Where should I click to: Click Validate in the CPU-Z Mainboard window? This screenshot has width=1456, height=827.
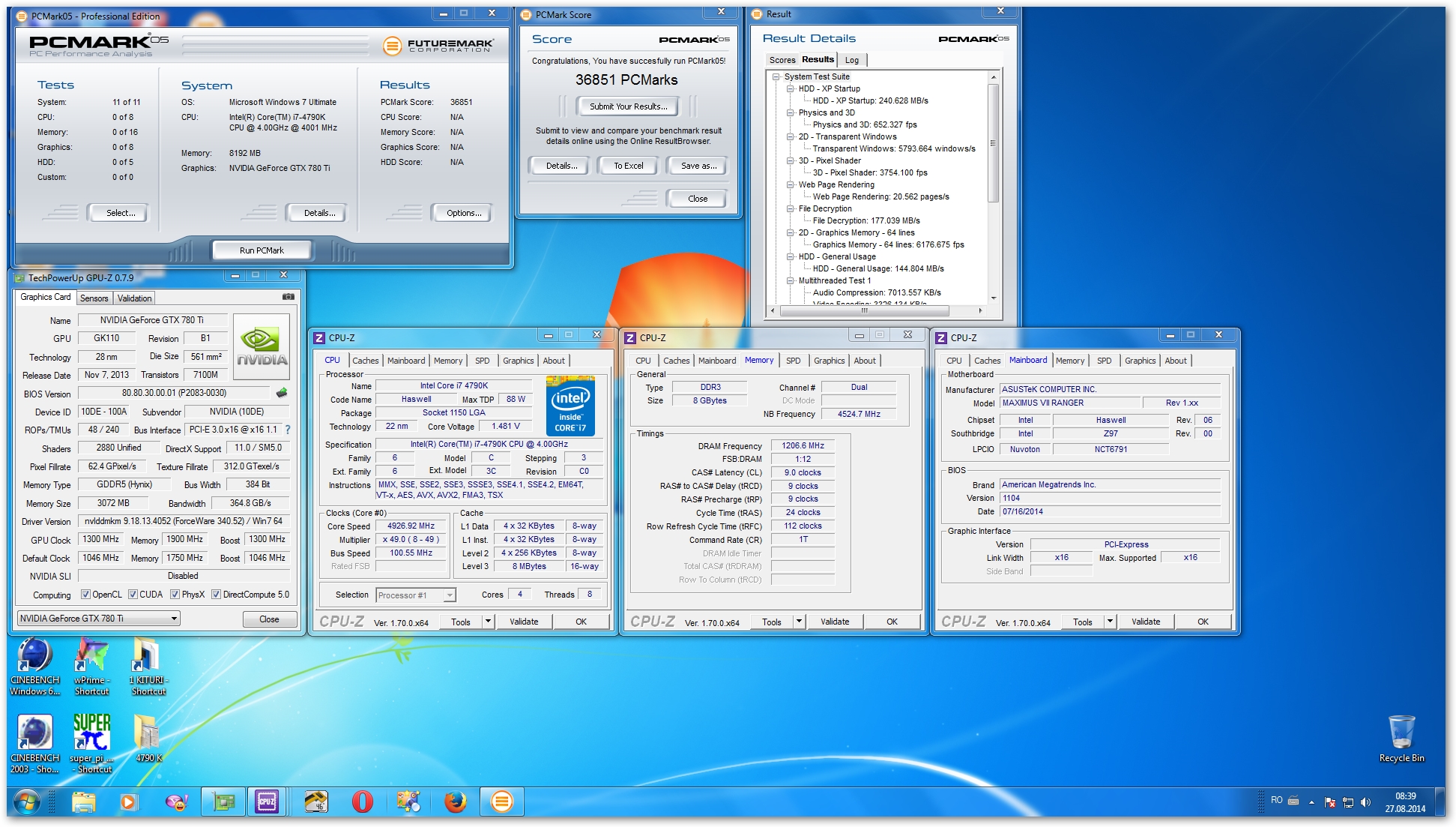[x=1145, y=622]
